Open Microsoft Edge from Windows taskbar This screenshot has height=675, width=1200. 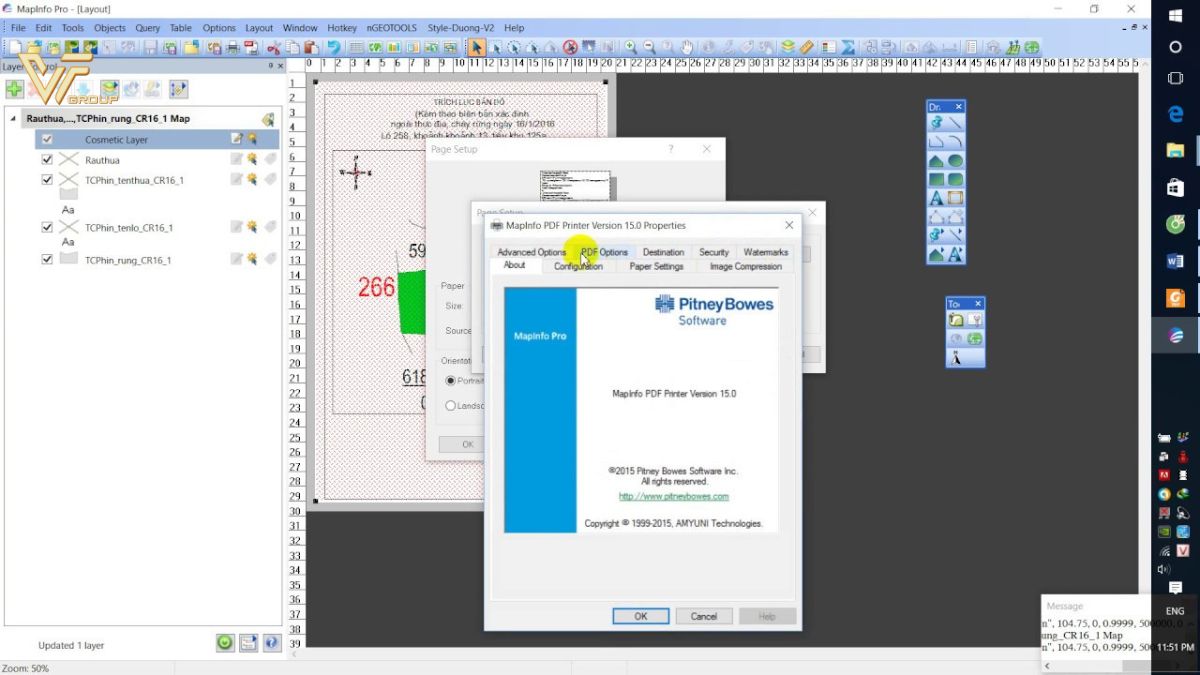pos(1175,114)
